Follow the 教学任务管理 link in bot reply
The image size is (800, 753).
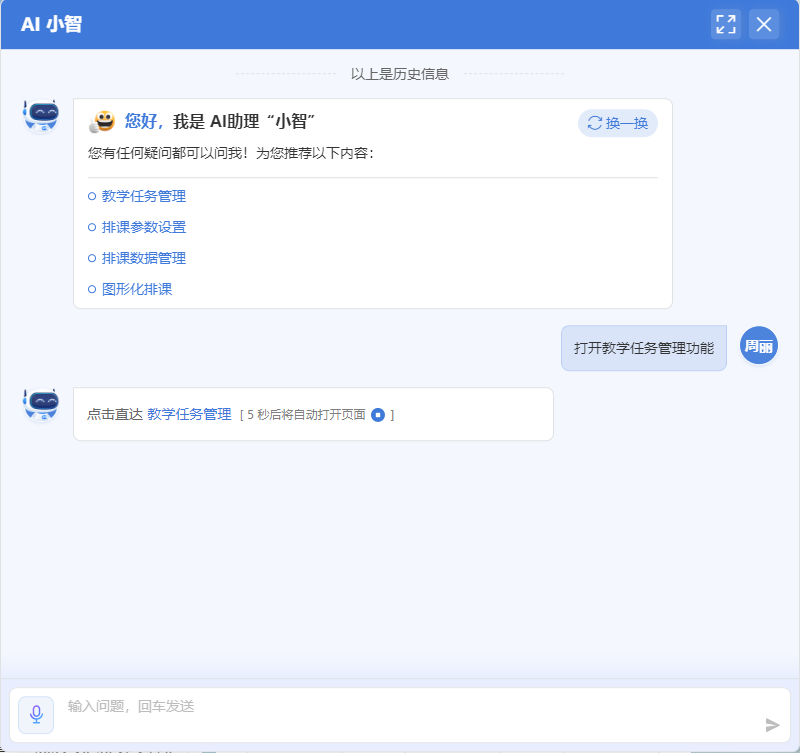click(189, 414)
